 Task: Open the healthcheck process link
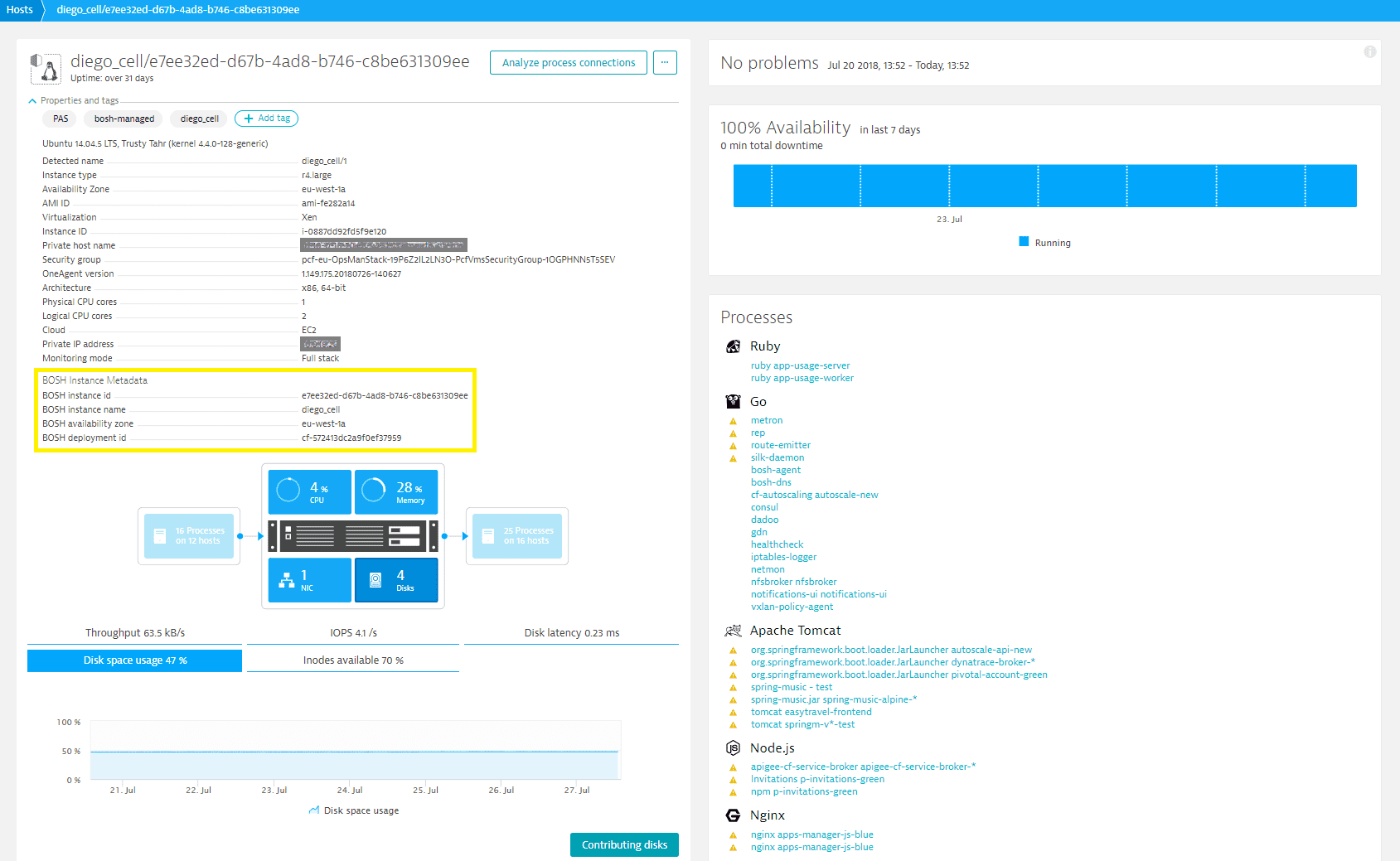pyautogui.click(x=778, y=544)
